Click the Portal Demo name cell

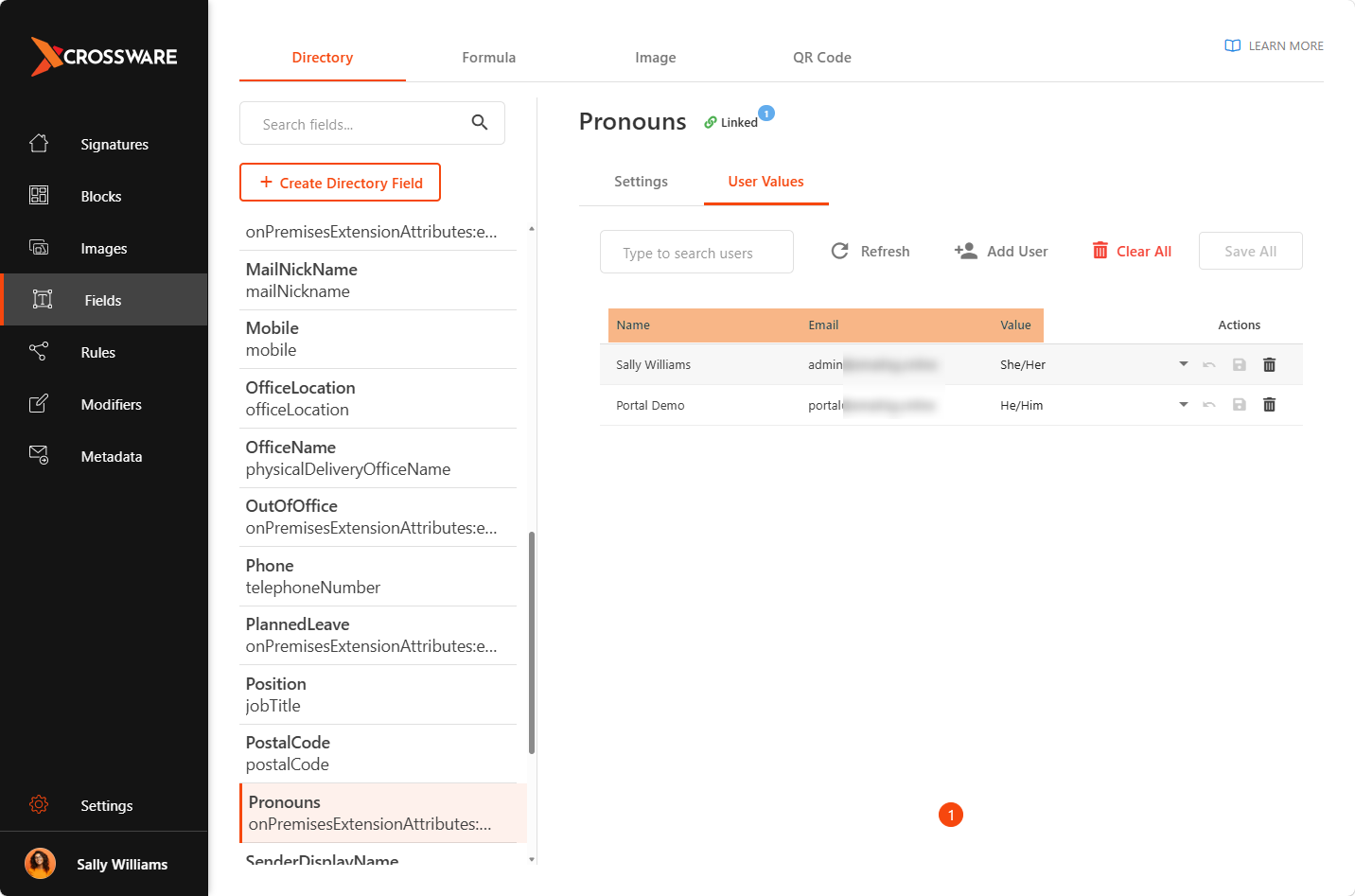coord(650,406)
